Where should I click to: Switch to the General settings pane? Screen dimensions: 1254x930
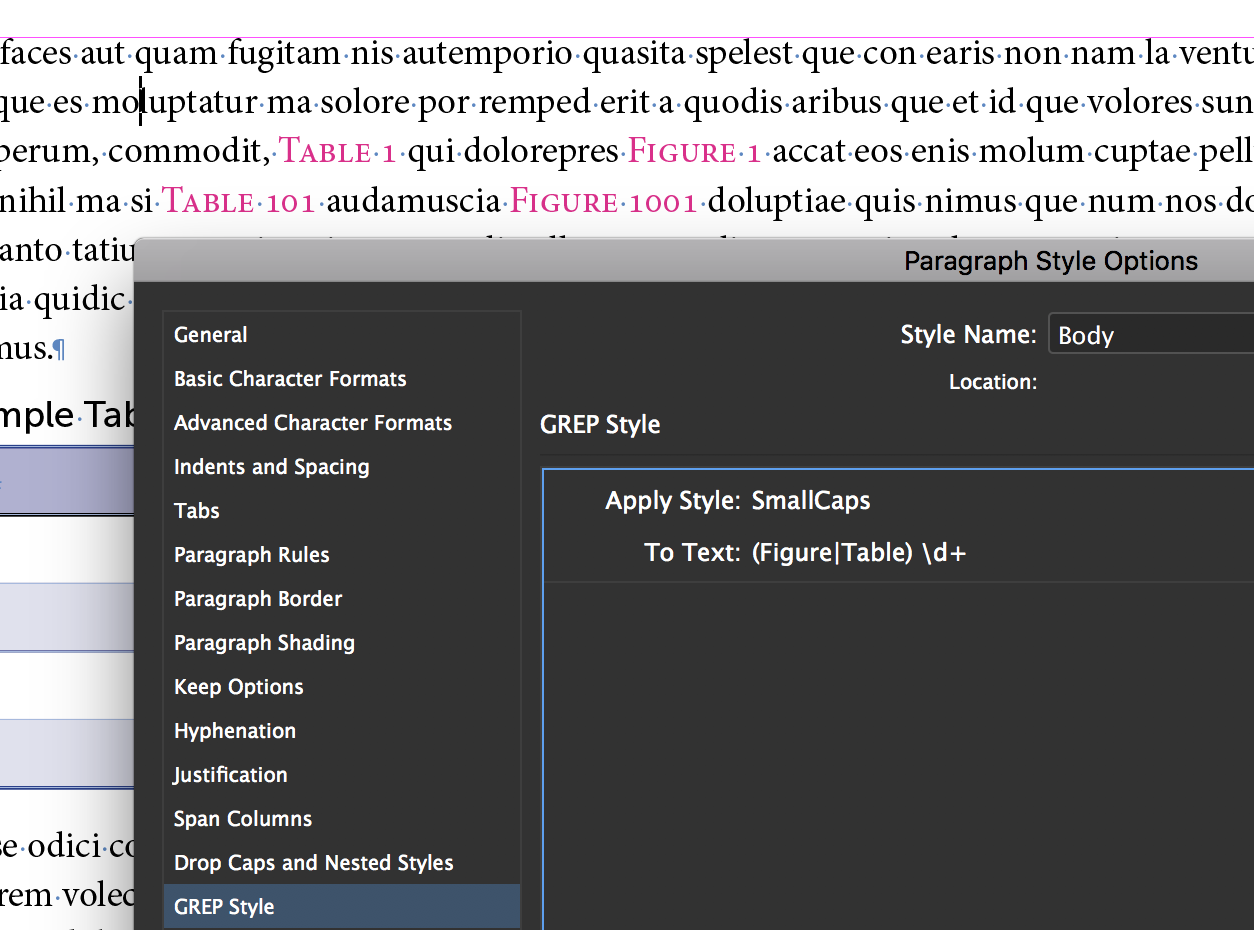(x=210, y=334)
